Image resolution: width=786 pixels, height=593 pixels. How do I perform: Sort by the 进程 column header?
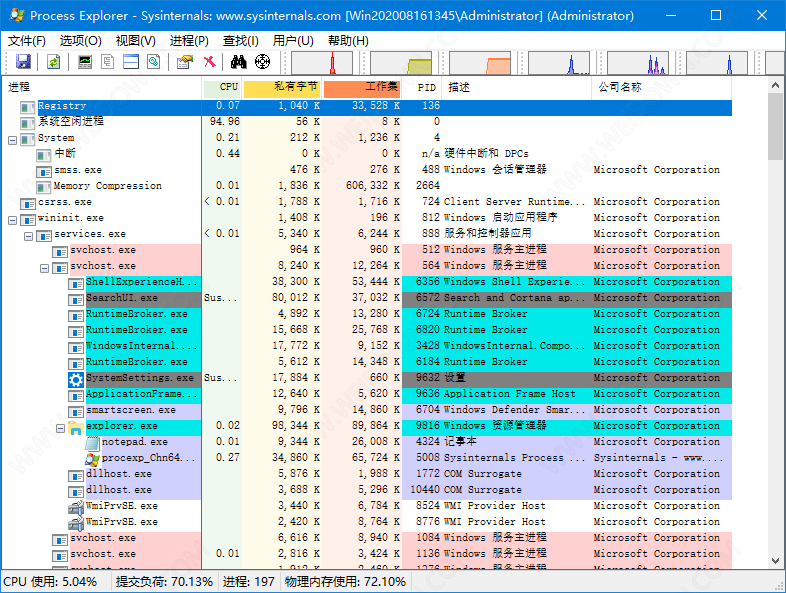(x=102, y=87)
